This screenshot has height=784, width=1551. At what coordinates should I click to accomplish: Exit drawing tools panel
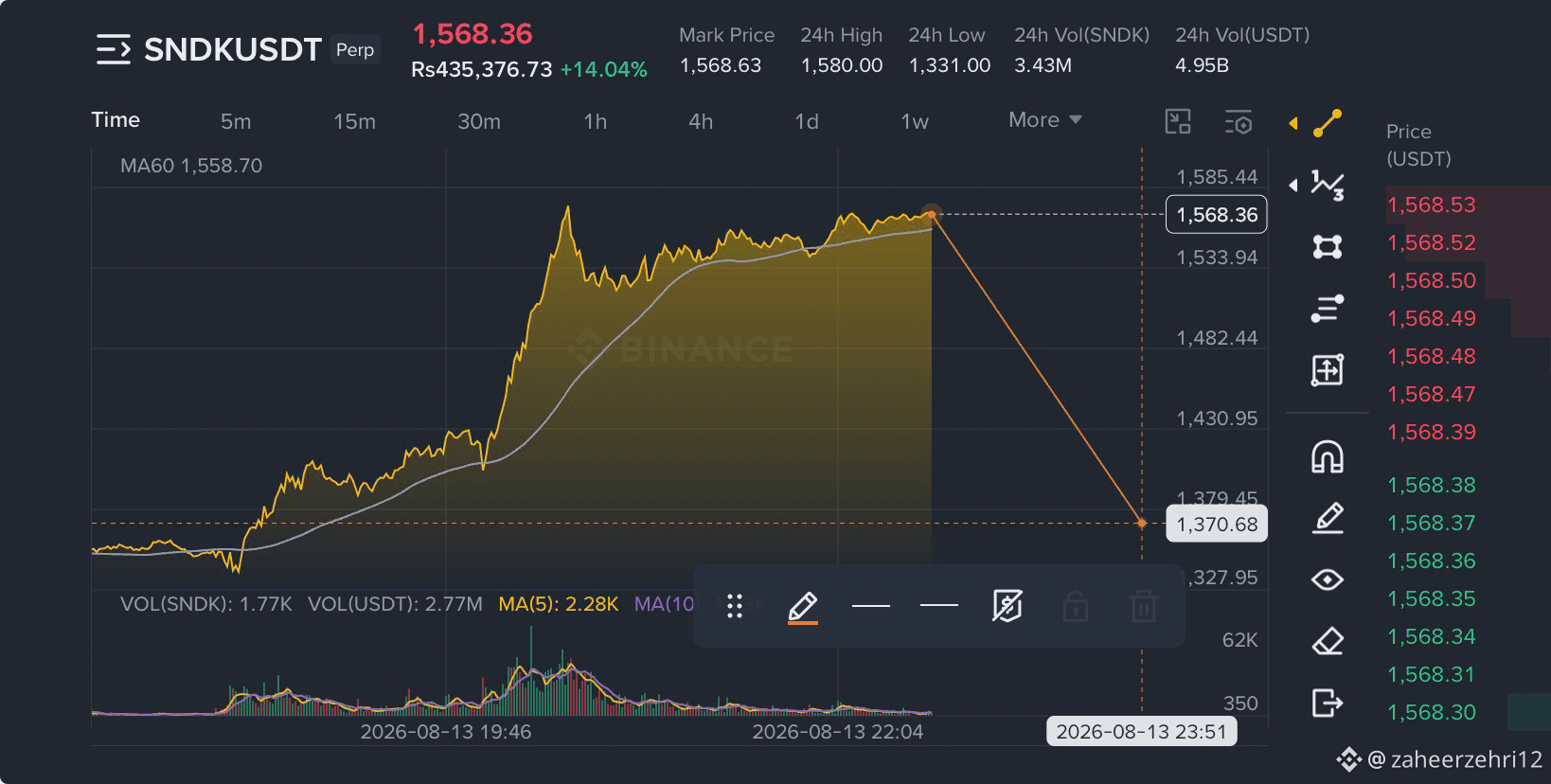[x=1328, y=703]
